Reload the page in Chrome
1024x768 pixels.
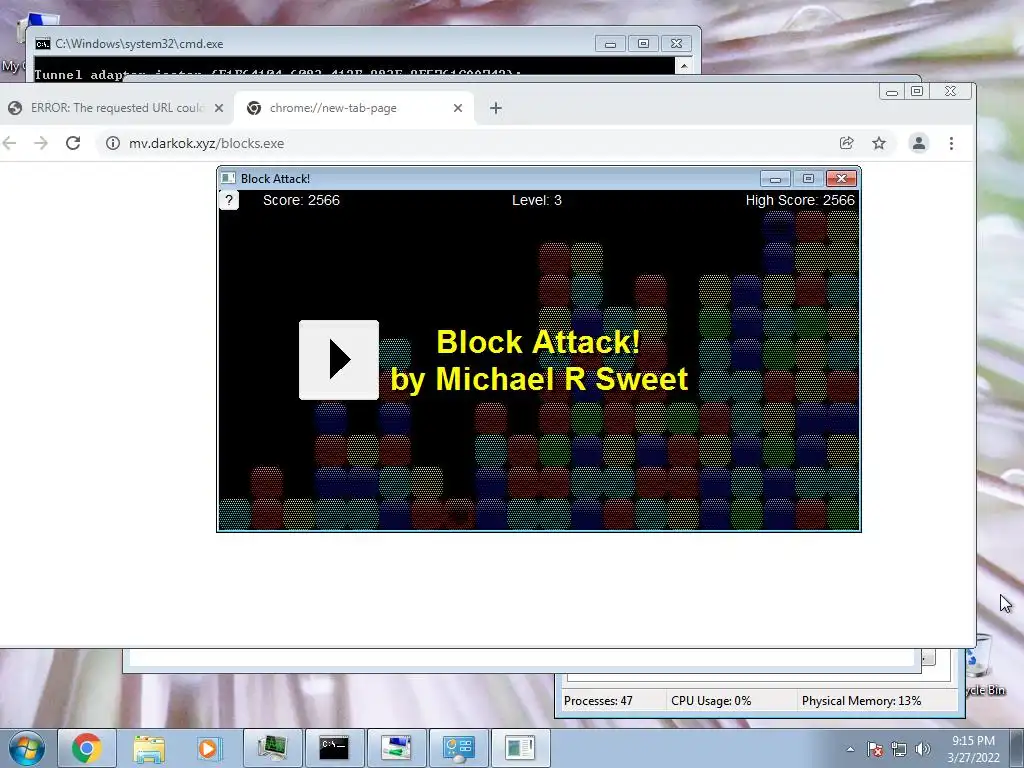click(73, 143)
